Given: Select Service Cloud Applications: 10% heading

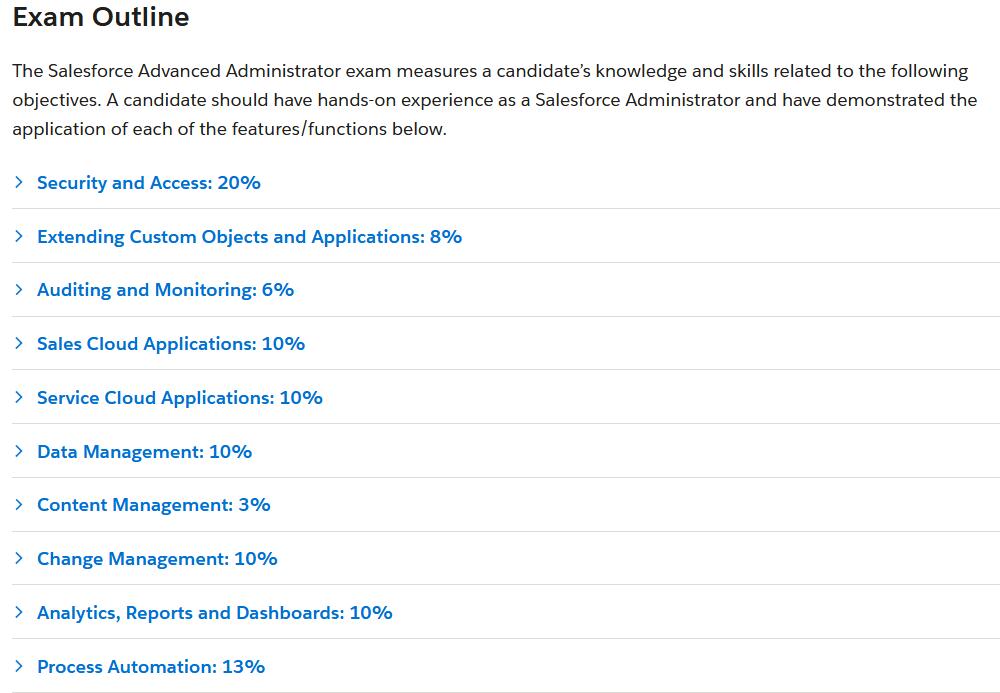Looking at the screenshot, I should pos(179,398).
